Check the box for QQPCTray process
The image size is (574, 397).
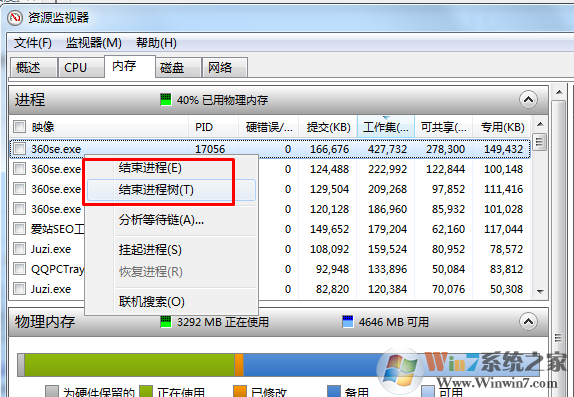19,269
